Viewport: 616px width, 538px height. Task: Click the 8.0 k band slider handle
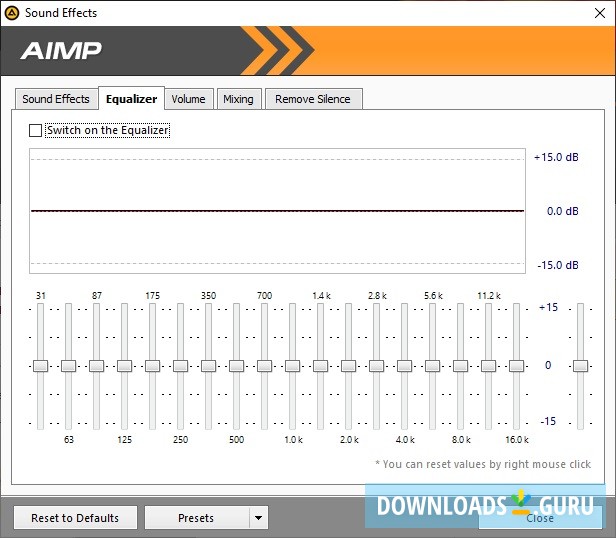click(x=460, y=366)
